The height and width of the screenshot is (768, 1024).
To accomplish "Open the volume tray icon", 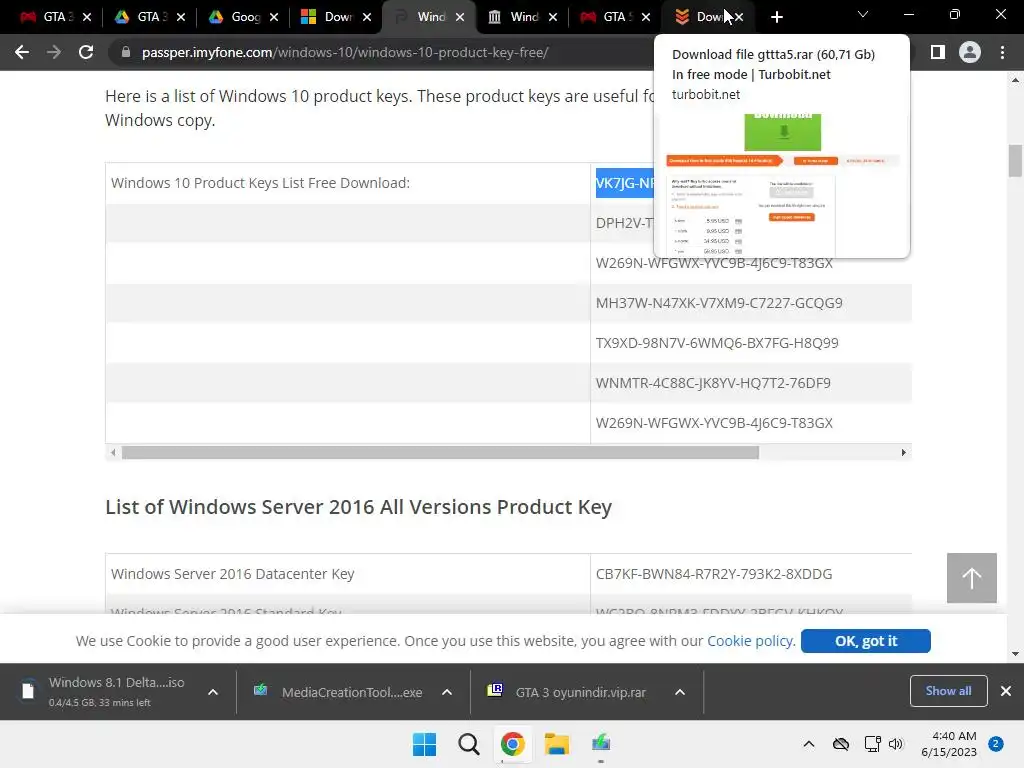I will 895,744.
